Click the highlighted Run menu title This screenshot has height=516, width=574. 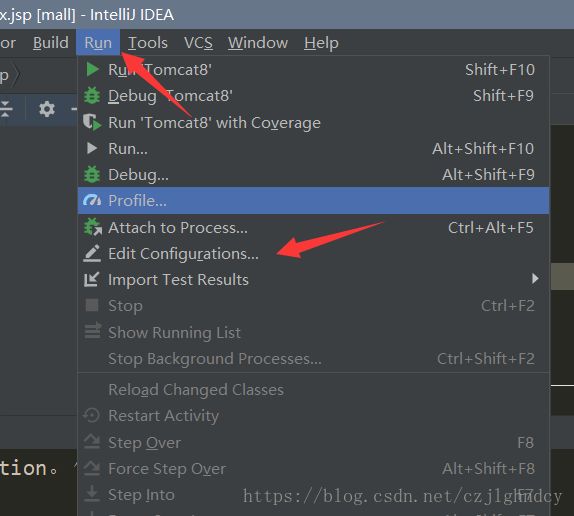point(98,42)
